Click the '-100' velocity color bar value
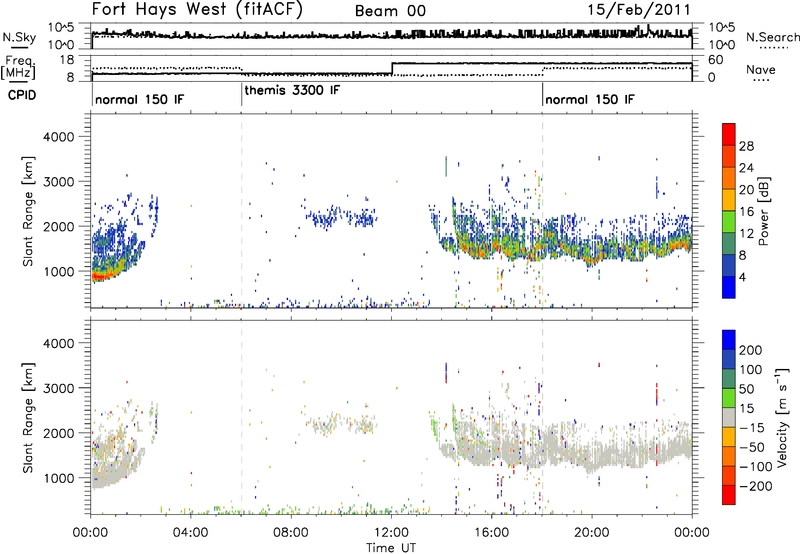The height and width of the screenshot is (554, 800). (x=756, y=467)
